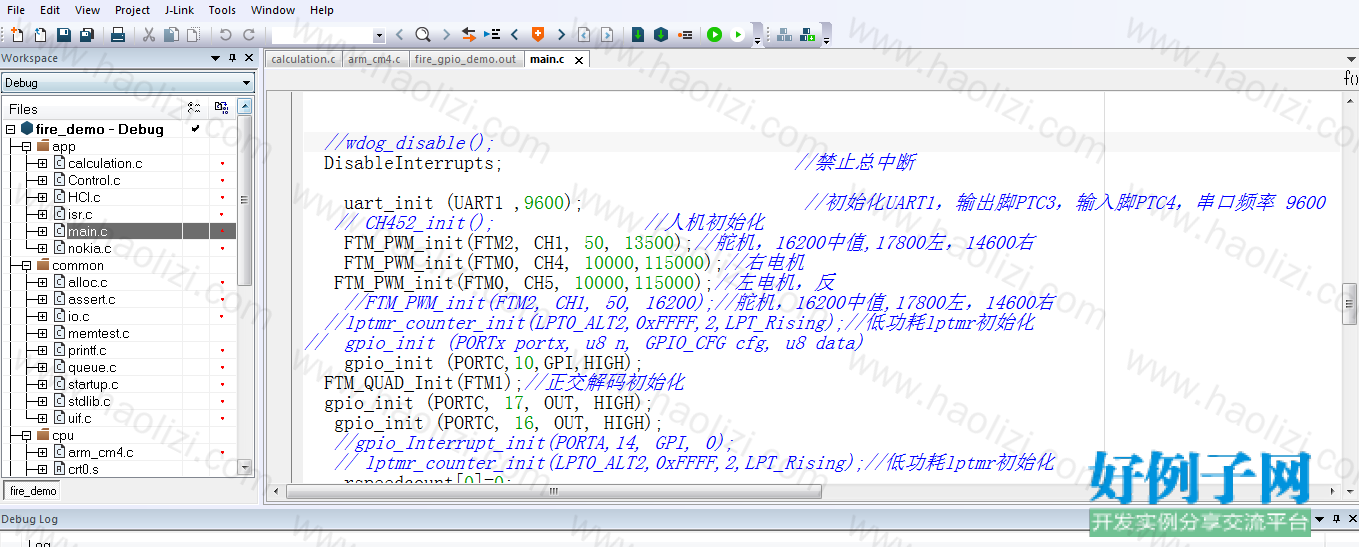This screenshot has height=547, width=1359.
Task: Cut selection with the scissors icon
Action: click(x=149, y=35)
